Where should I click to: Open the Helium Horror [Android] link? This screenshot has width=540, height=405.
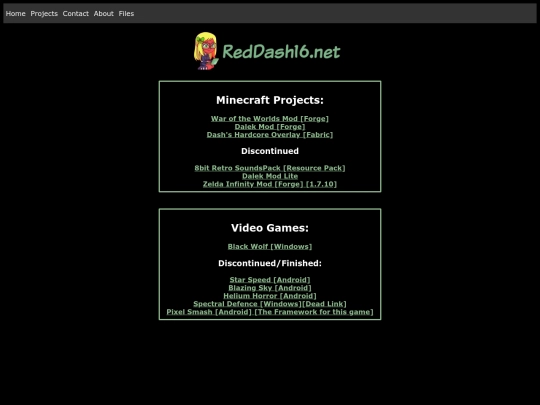click(x=270, y=295)
